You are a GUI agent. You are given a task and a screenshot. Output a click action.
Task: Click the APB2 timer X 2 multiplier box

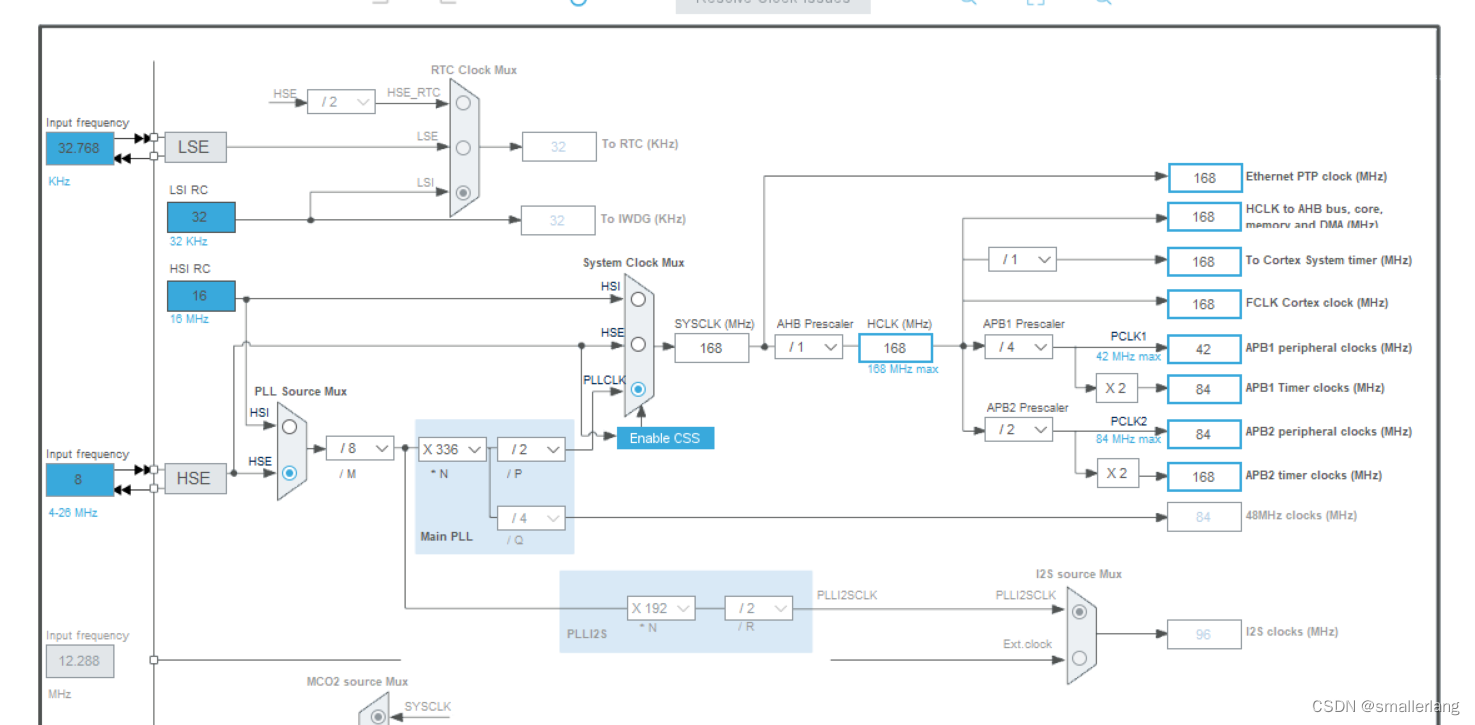(1117, 473)
